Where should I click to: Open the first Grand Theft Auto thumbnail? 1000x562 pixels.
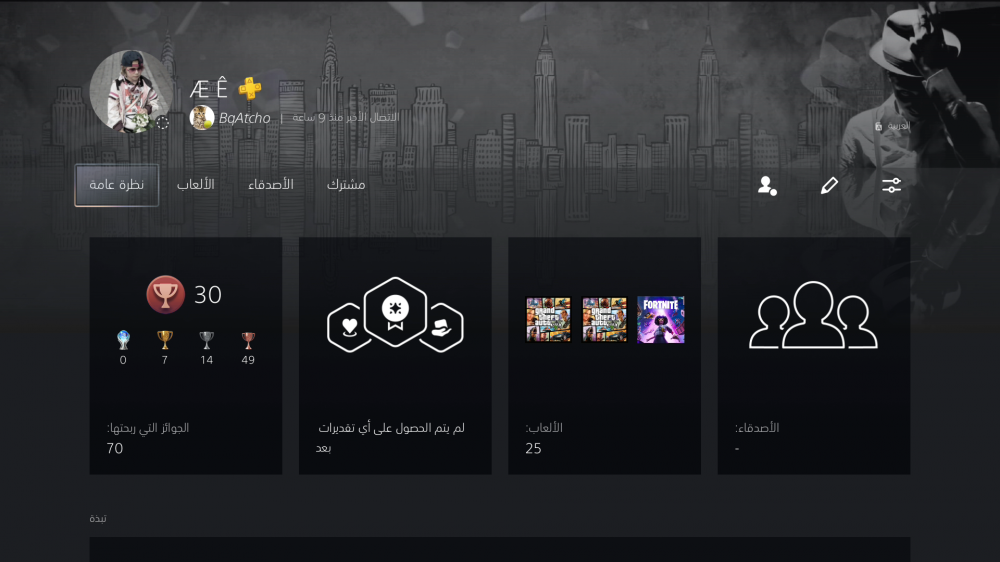[548, 320]
